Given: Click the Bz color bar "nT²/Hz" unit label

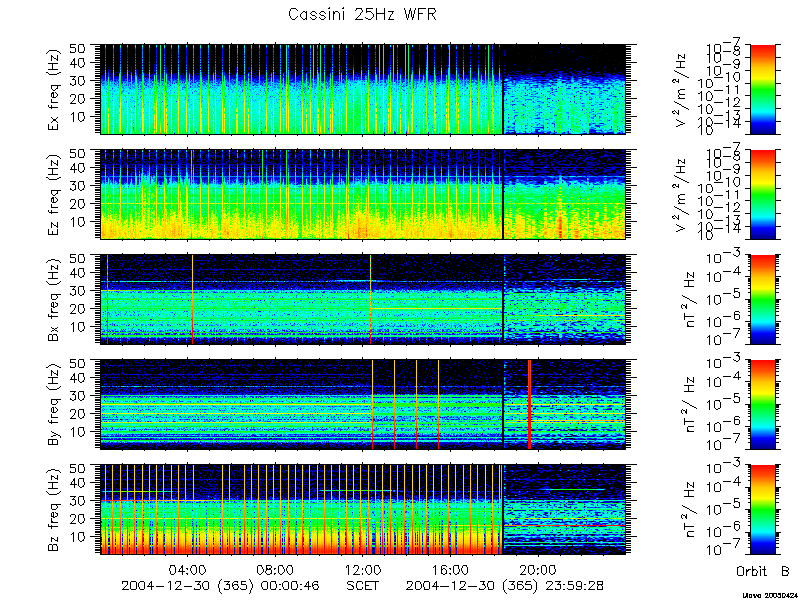Looking at the screenshot, I should pyautogui.click(x=690, y=510).
